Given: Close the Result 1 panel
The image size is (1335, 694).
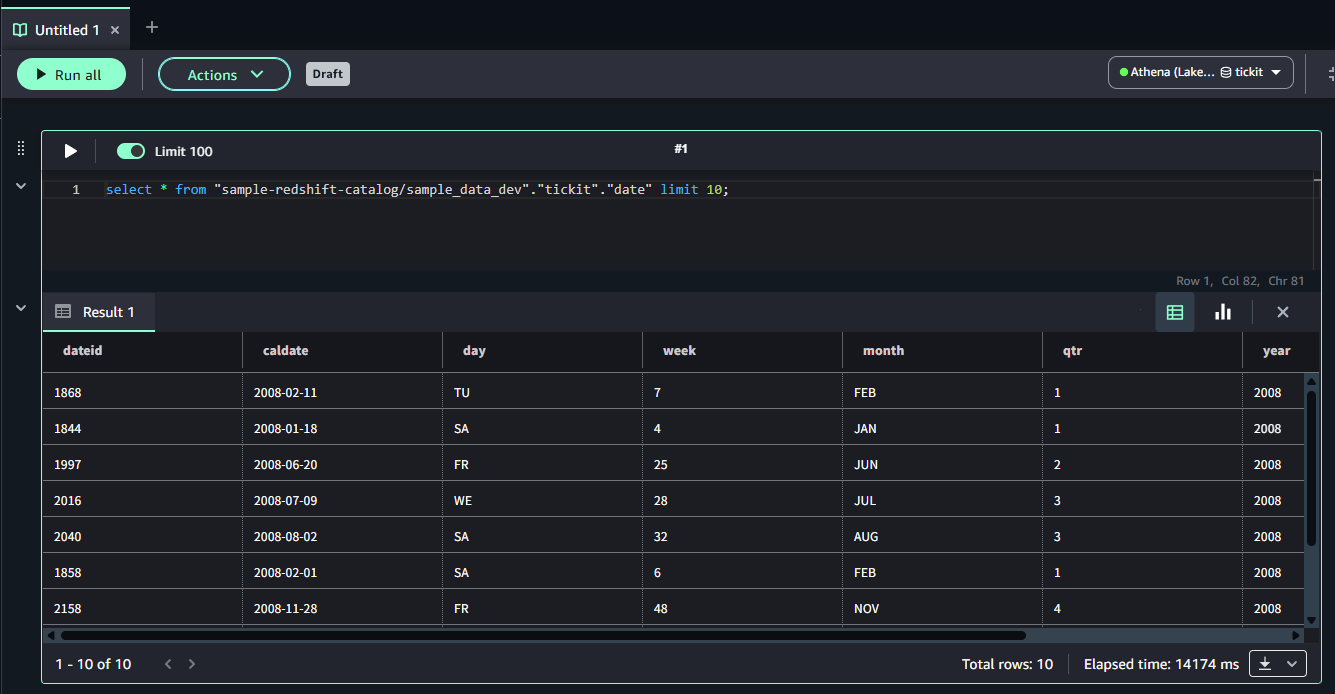Looking at the screenshot, I should pyautogui.click(x=1283, y=312).
